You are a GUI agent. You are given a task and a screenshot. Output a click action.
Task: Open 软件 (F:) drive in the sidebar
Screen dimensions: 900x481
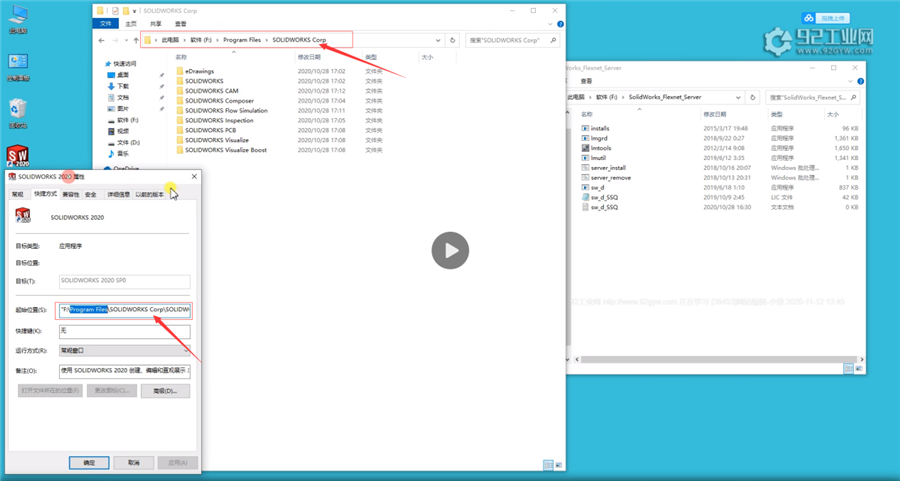click(x=127, y=120)
